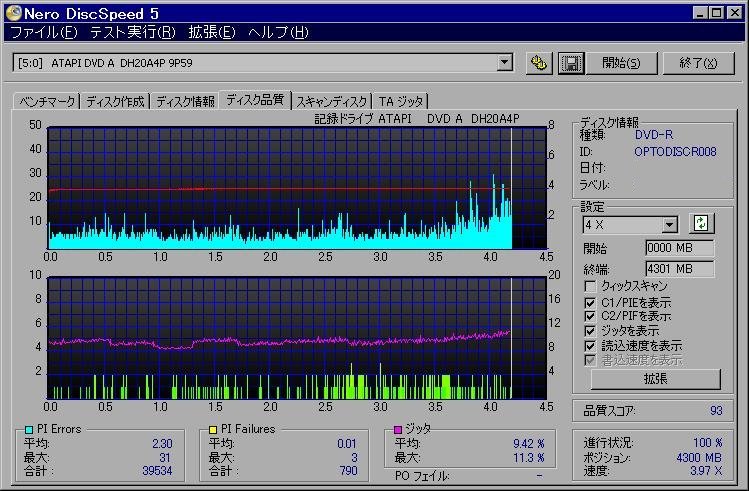Click the PO フェイル label
This screenshot has width=749, height=491.
click(x=422, y=476)
